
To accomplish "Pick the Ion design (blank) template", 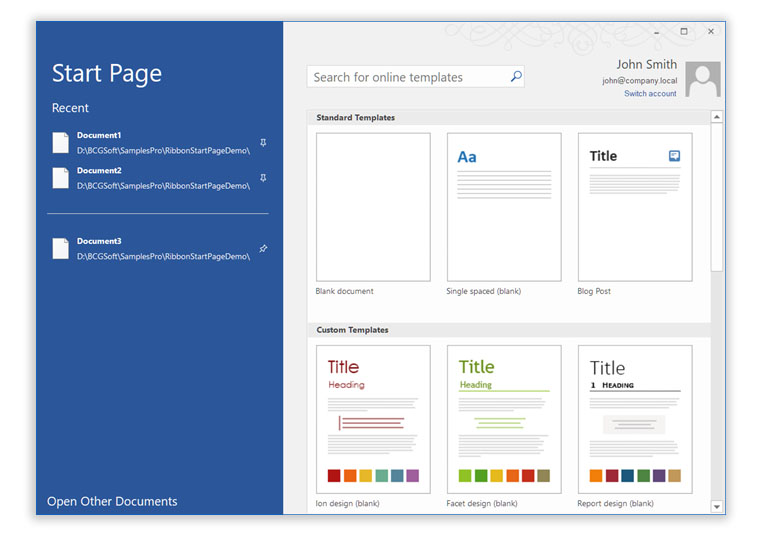I will point(373,419).
